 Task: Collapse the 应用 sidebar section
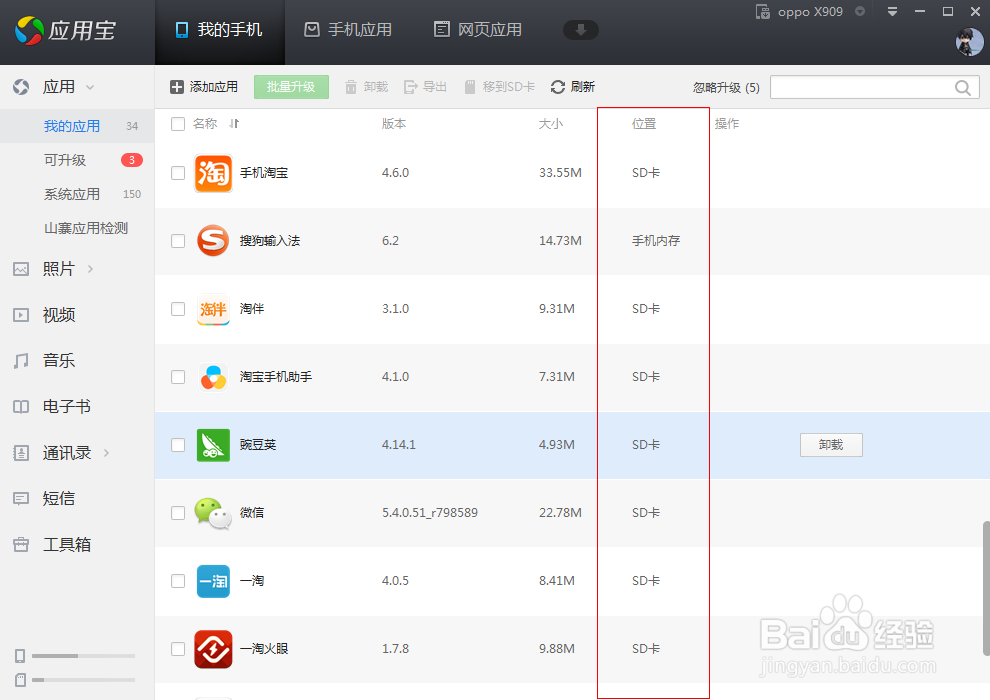(x=90, y=87)
